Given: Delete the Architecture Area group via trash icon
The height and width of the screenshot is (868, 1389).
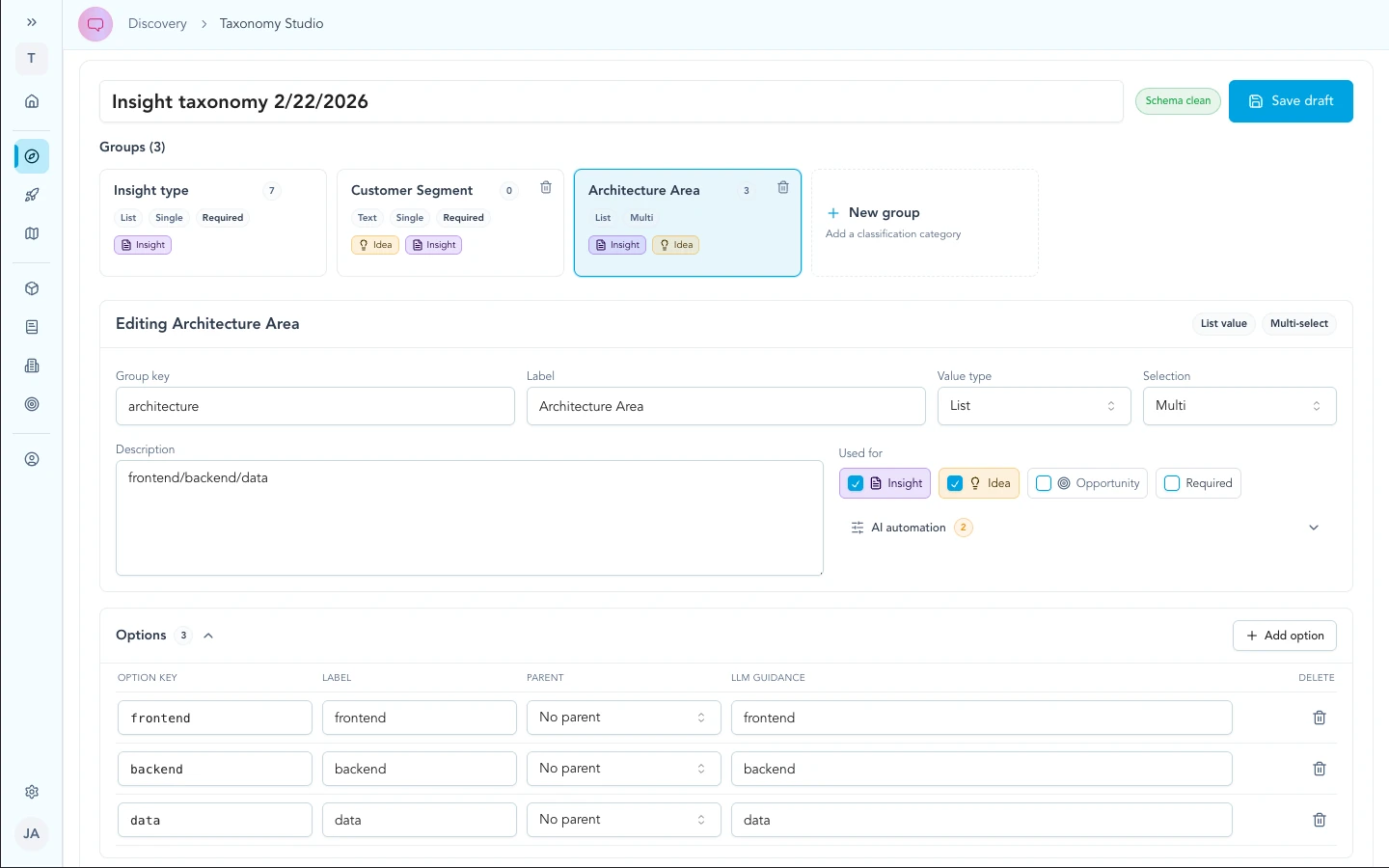Looking at the screenshot, I should 783,188.
